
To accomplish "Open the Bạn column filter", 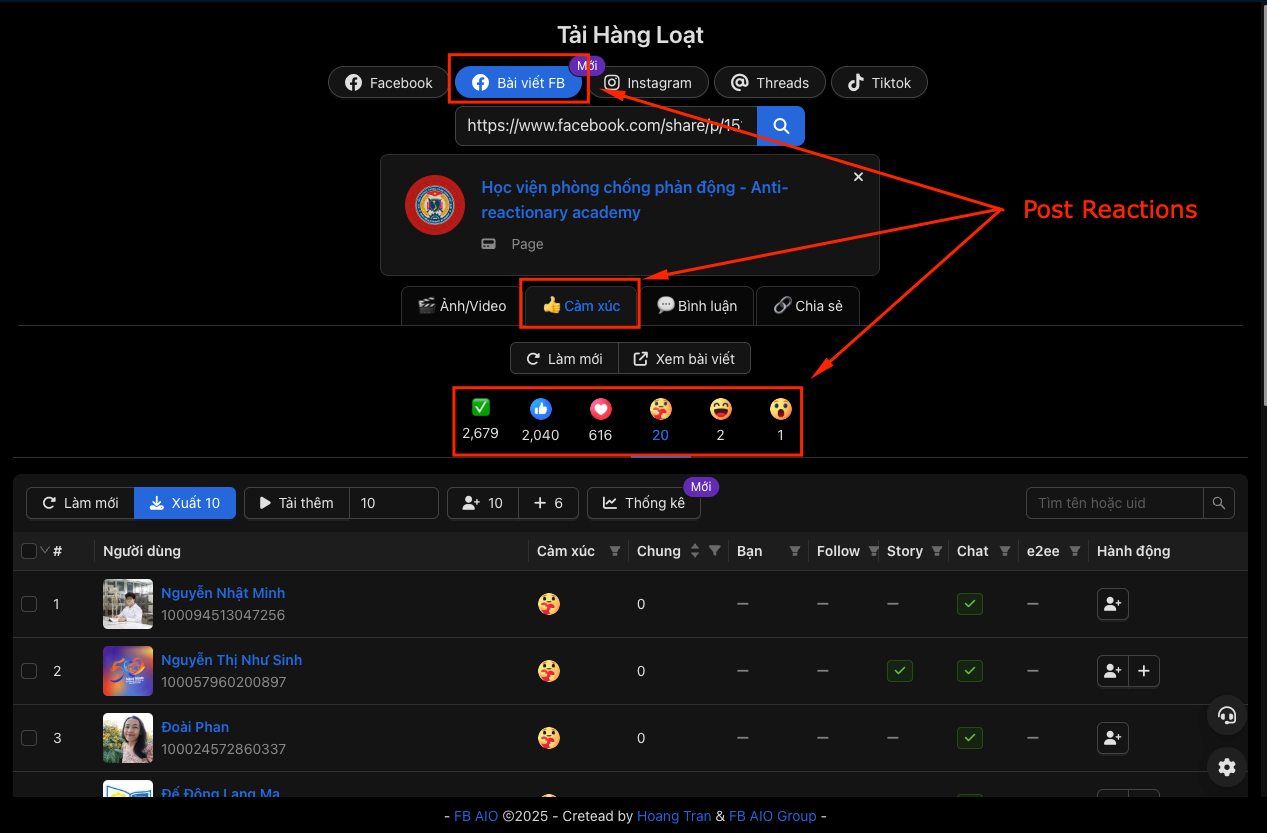I will pyautogui.click(x=795, y=551).
